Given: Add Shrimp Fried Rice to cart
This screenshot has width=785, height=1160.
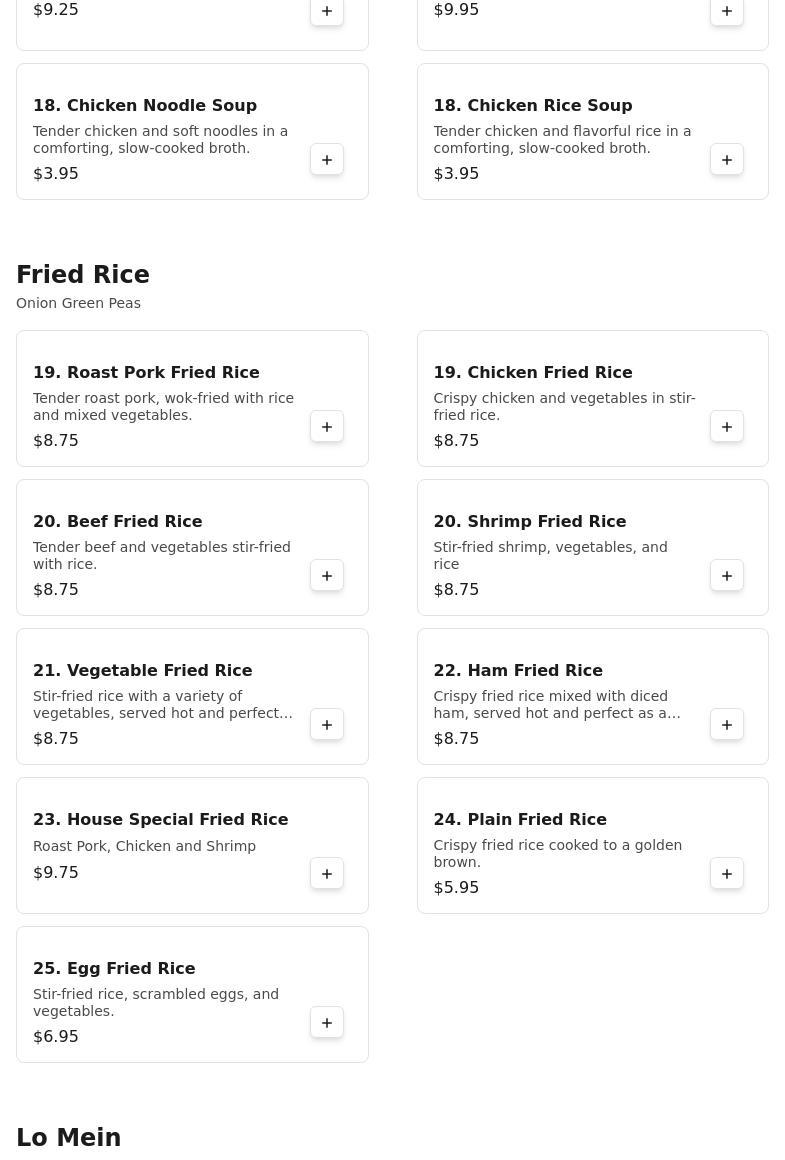Looking at the screenshot, I should [x=727, y=576].
